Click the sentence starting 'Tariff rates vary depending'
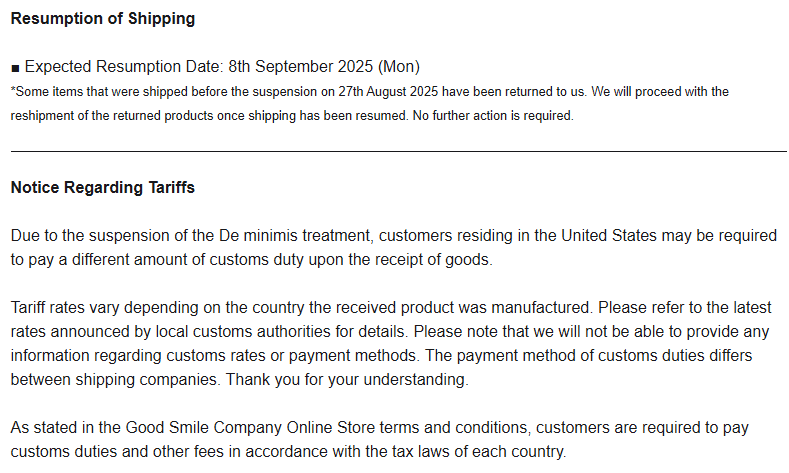The image size is (789, 473). click(302, 307)
